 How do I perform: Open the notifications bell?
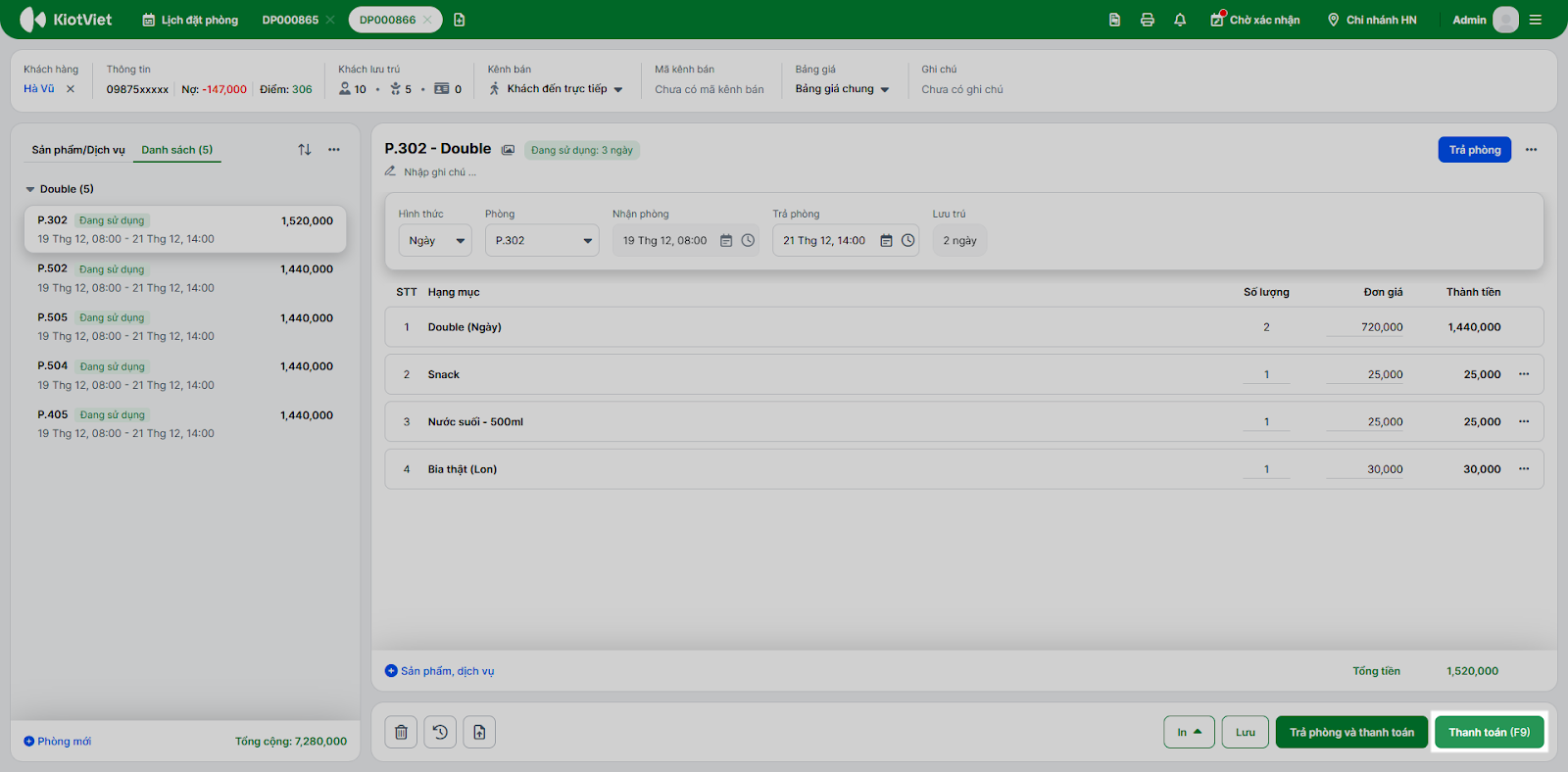click(1180, 20)
